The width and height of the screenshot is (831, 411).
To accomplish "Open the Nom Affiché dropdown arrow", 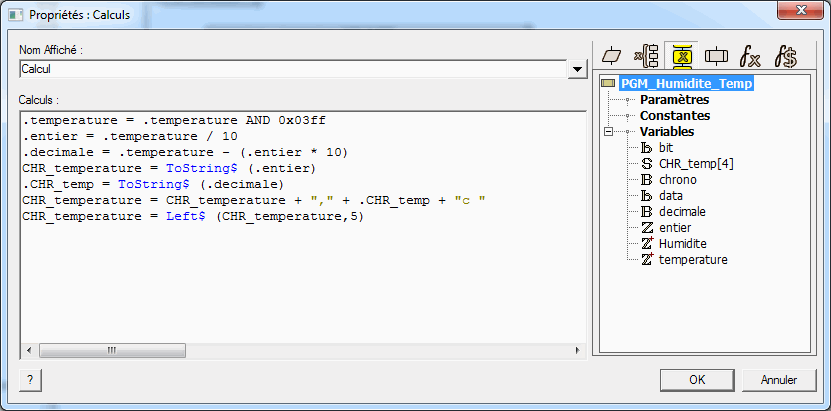I will pyautogui.click(x=577, y=69).
